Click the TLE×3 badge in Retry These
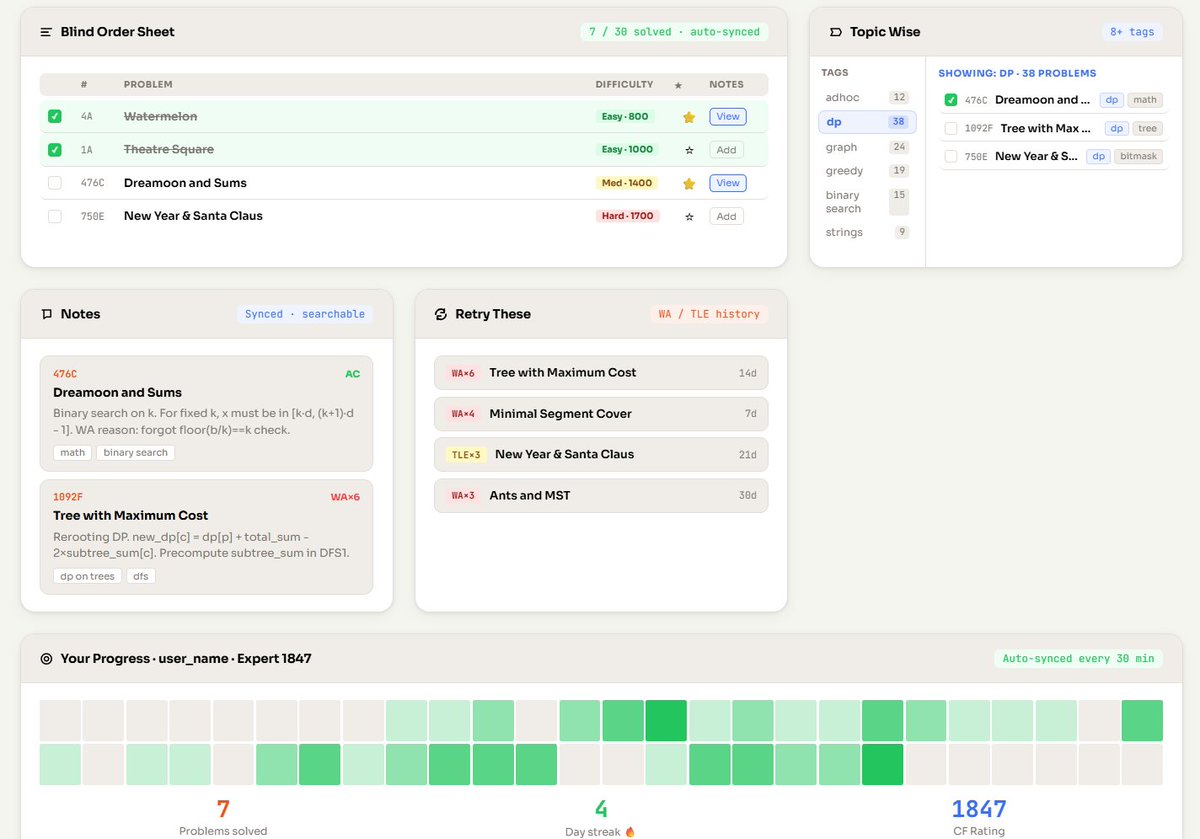Image resolution: width=1200 pixels, height=839 pixels. 466,455
